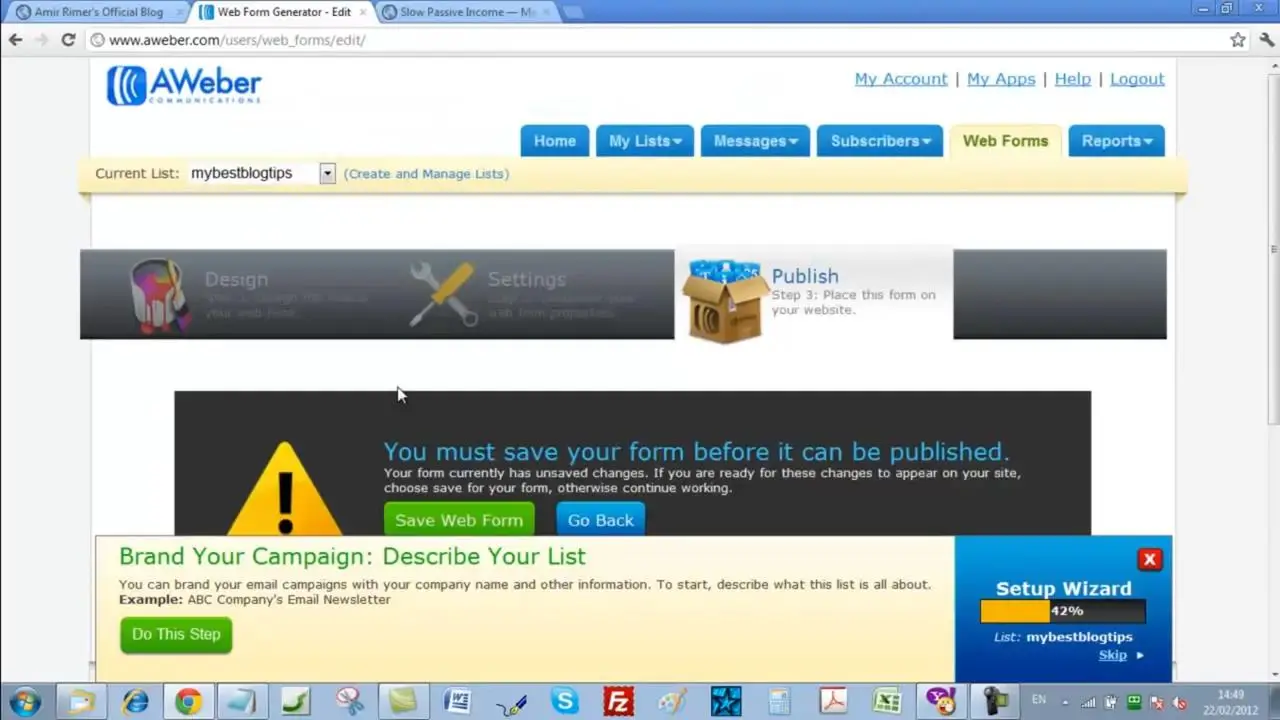This screenshot has height=720, width=1280.
Task: Open the blue star taskbar application
Action: click(x=726, y=702)
